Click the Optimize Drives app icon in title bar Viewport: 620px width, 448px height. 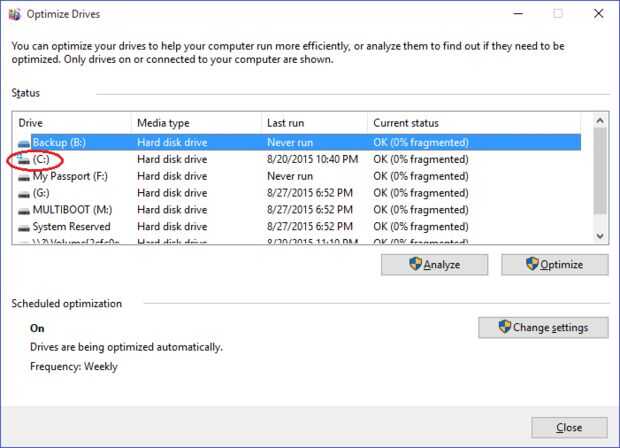pyautogui.click(x=13, y=13)
